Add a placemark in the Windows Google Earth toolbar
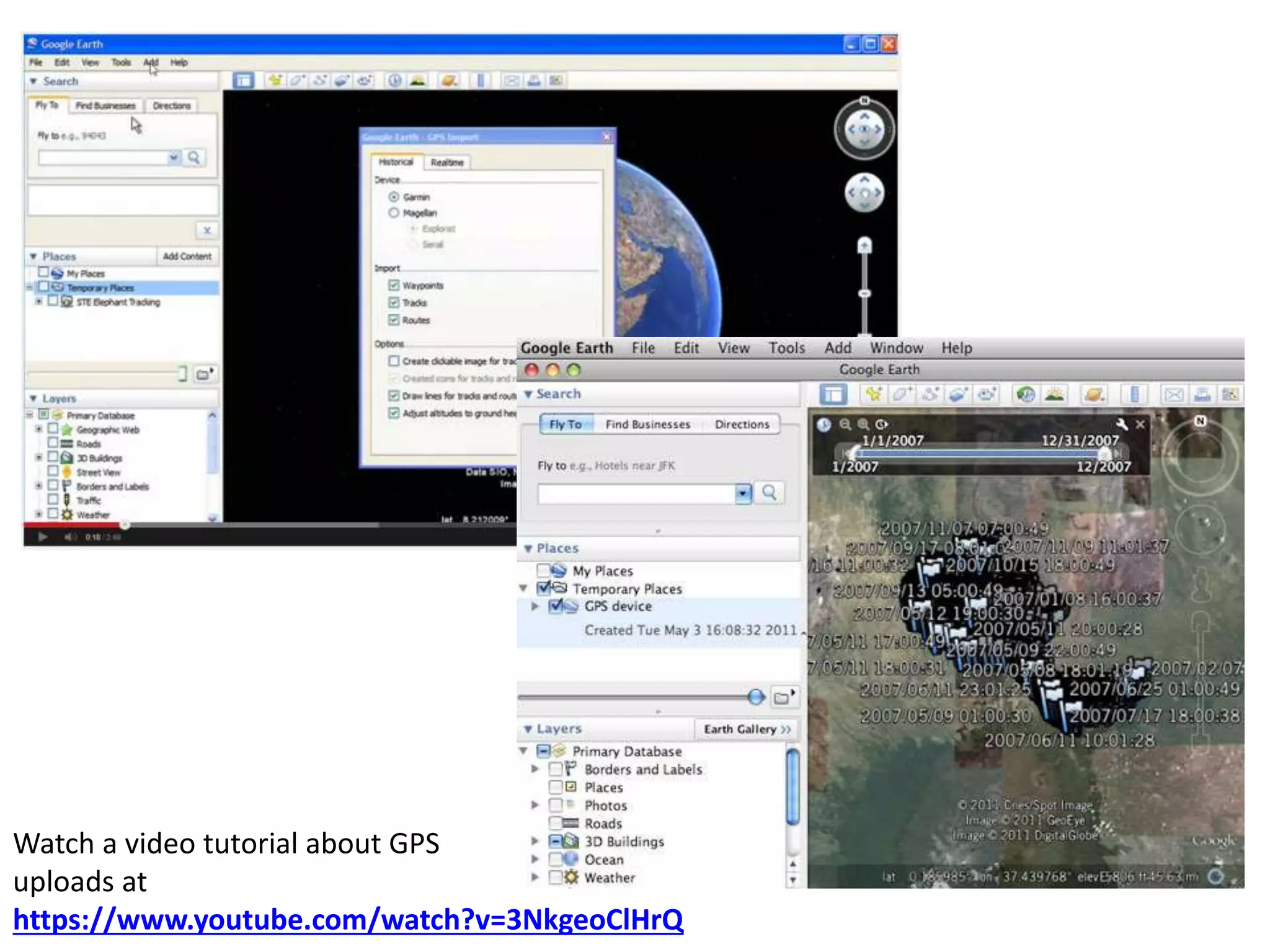This screenshot has width=1270, height=952. (x=275, y=81)
